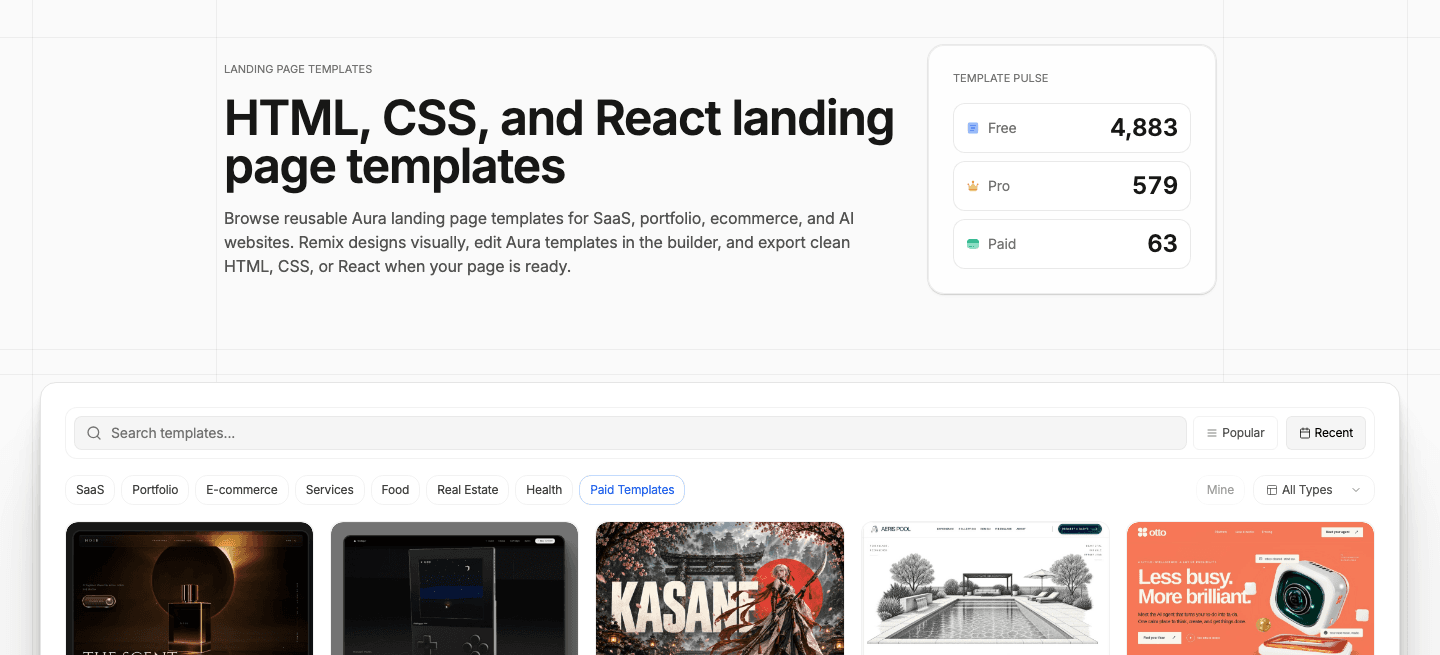The image size is (1440, 655).
Task: Click the Pro crown icon
Action: click(x=973, y=186)
